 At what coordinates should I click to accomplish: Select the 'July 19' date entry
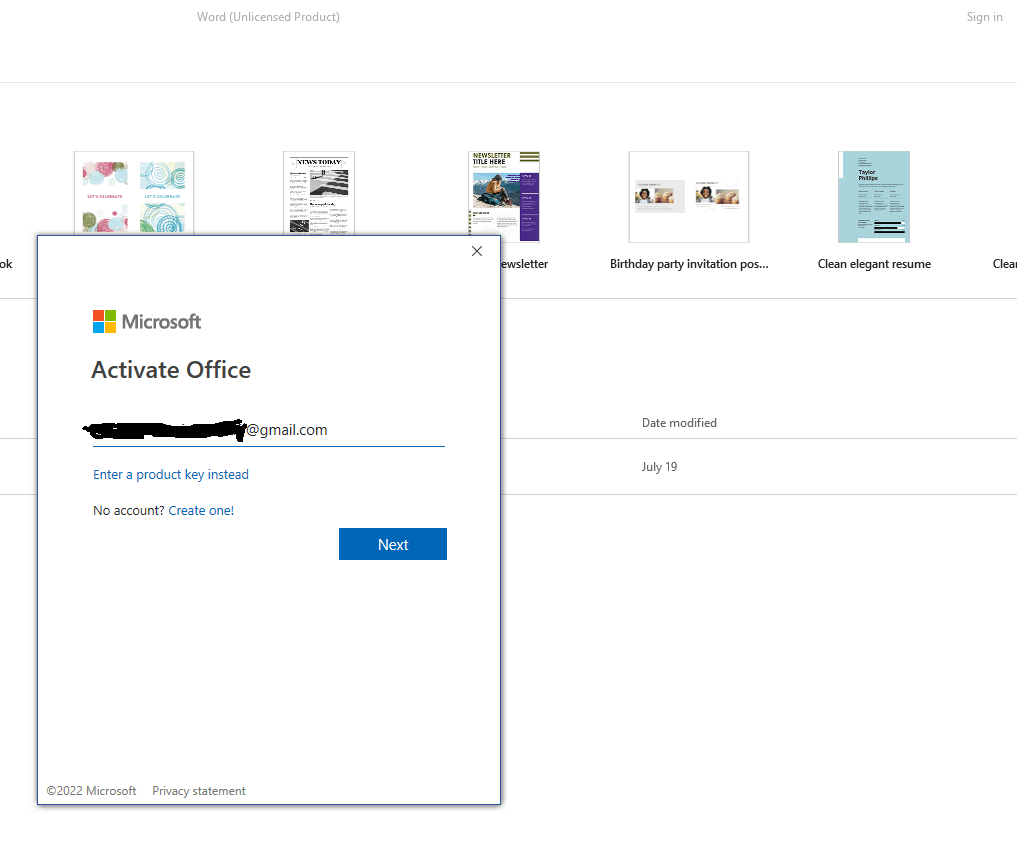tap(659, 467)
